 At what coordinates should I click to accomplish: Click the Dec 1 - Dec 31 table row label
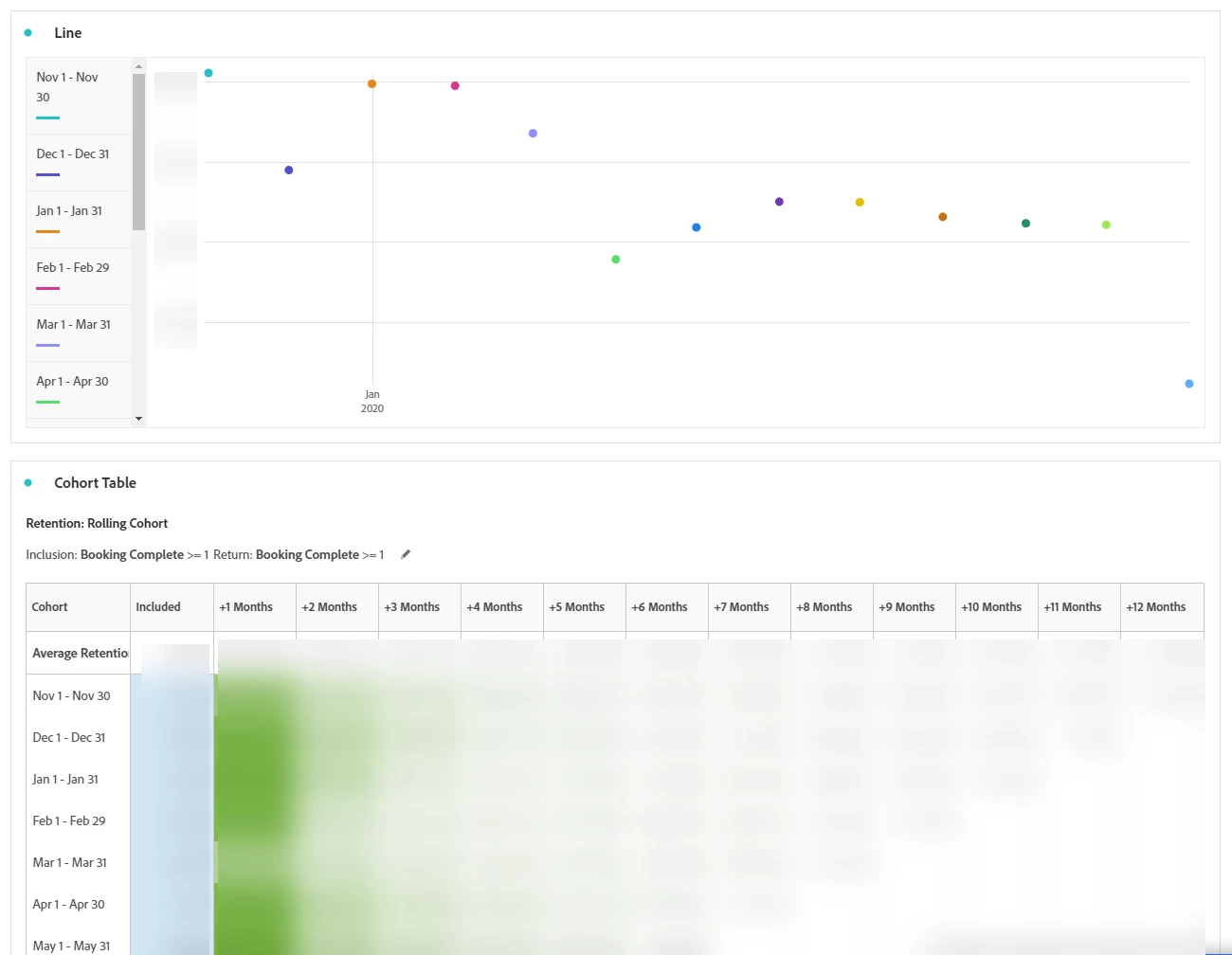point(69,737)
